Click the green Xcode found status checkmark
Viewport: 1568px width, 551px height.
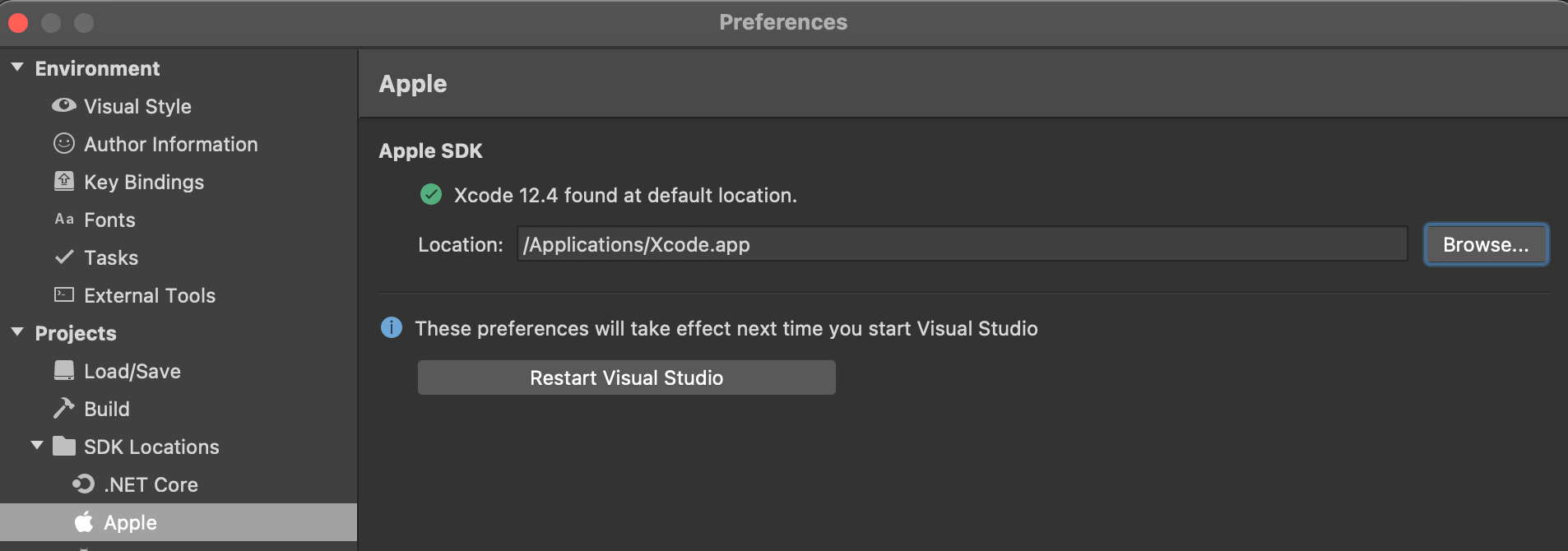430,195
